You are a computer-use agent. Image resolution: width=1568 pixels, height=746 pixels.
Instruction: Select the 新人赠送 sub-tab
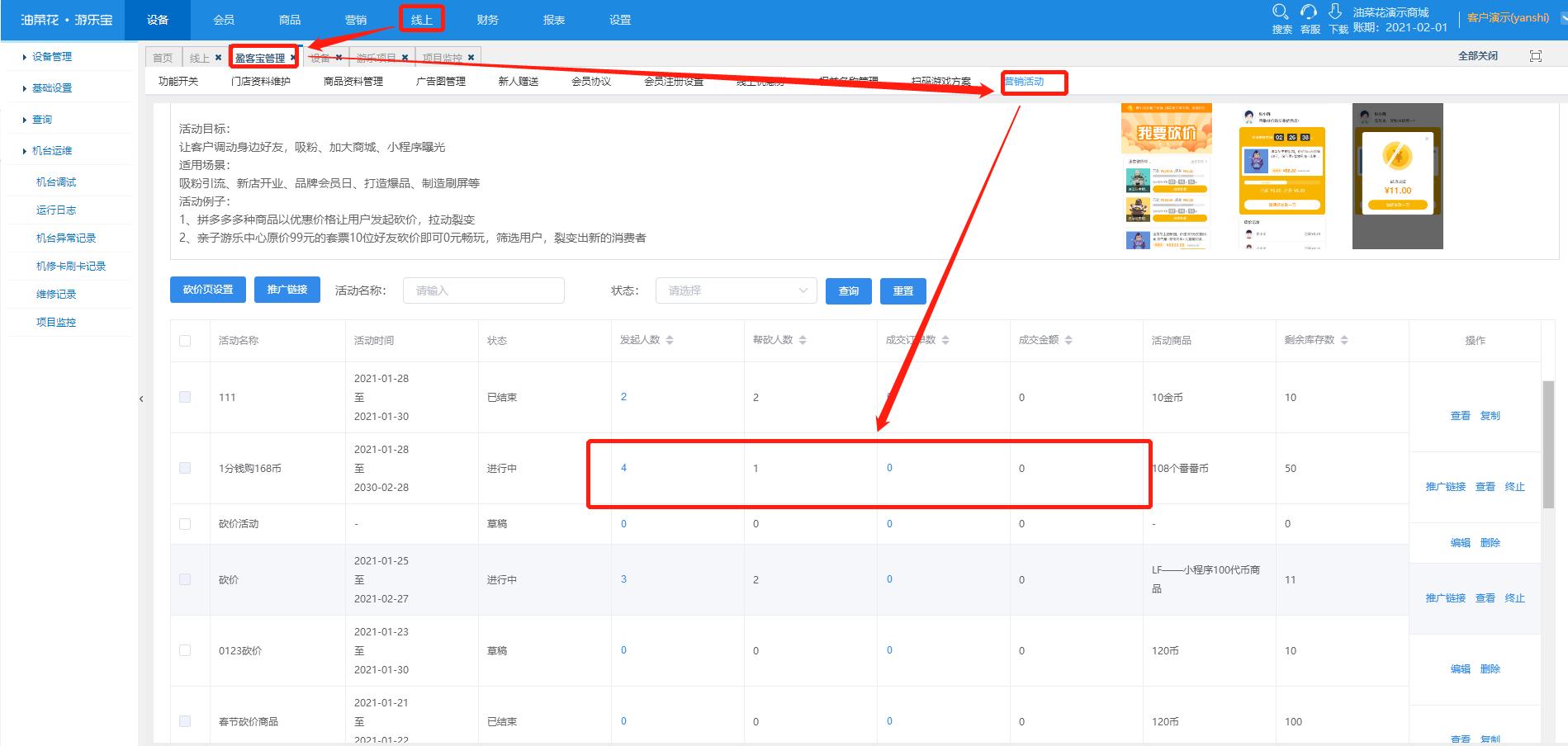coord(519,81)
